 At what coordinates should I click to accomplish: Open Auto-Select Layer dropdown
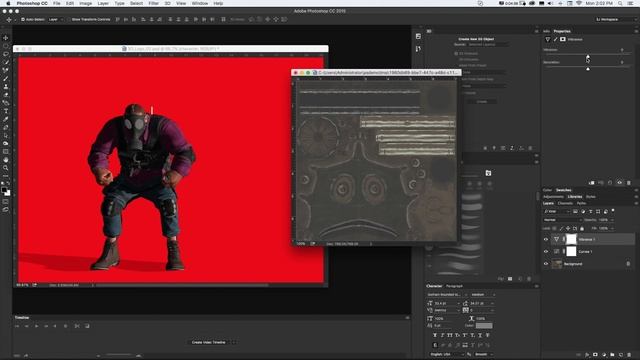(x=56, y=19)
